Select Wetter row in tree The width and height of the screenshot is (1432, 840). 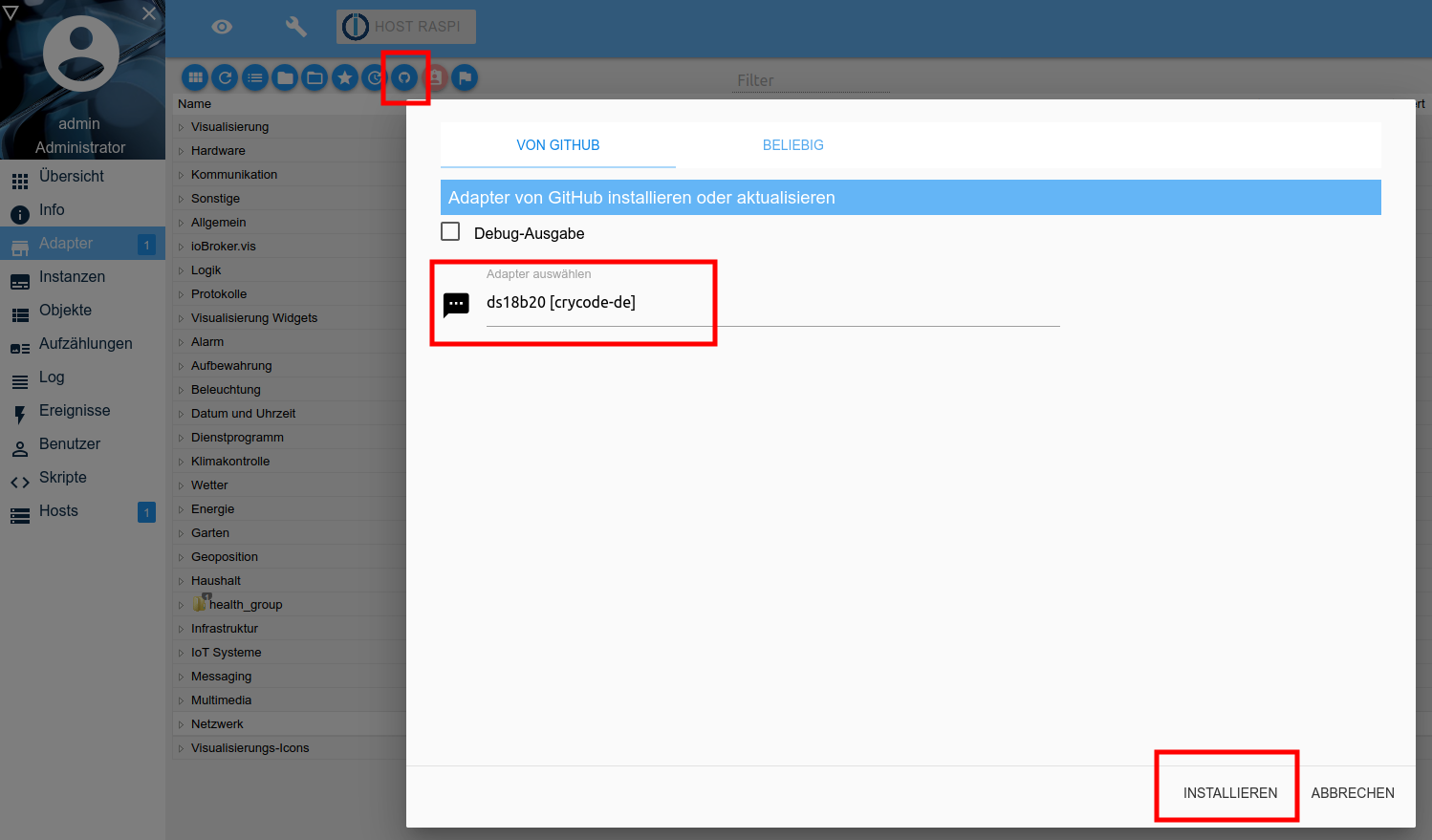coord(291,485)
